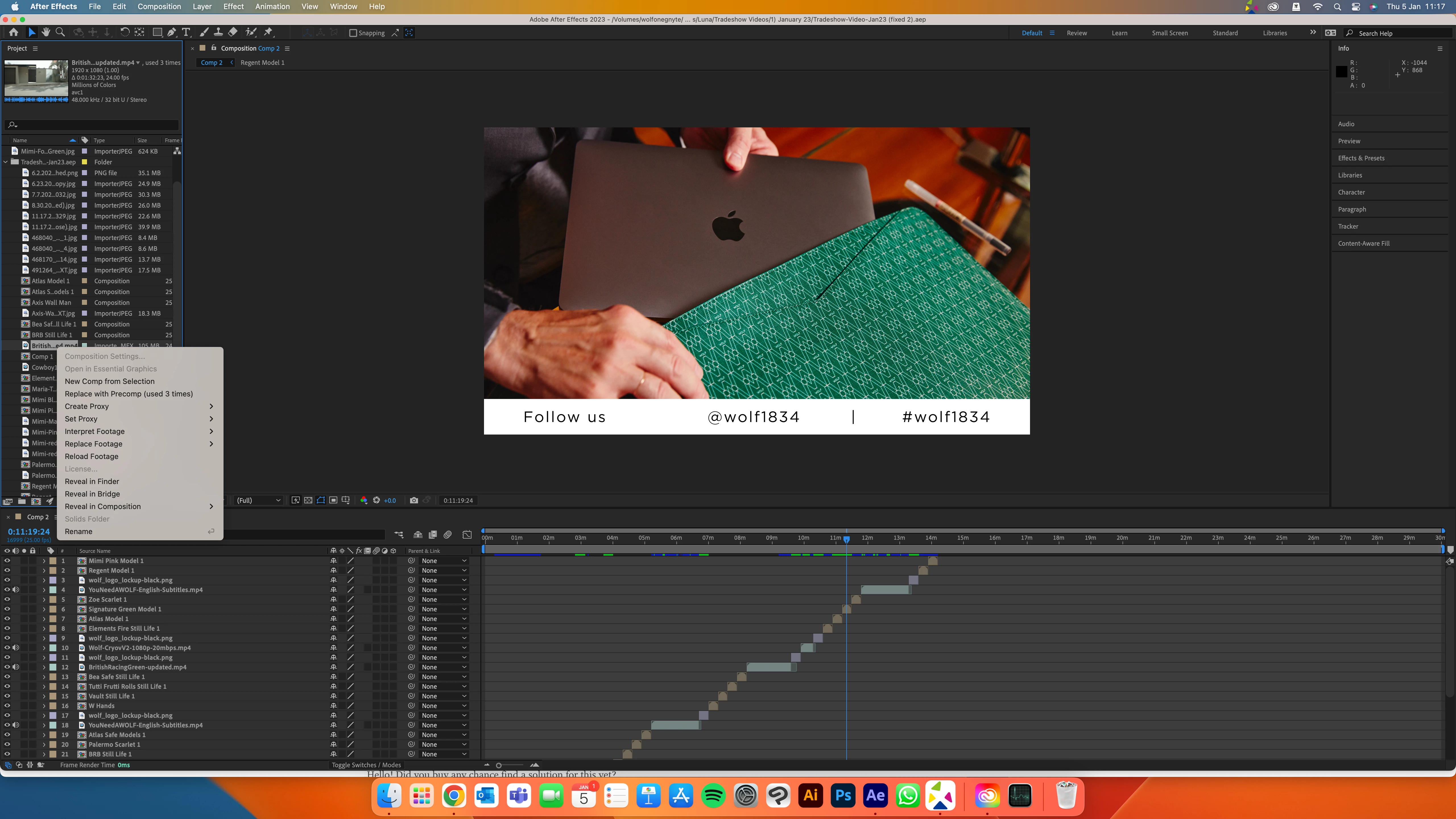Select the Zoom magnifier tool

tap(60, 33)
